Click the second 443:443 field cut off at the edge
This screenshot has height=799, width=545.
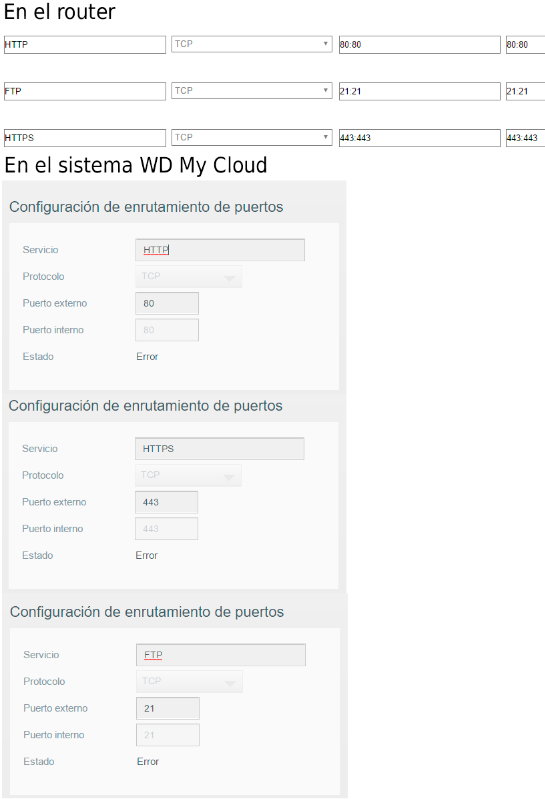[x=526, y=138]
